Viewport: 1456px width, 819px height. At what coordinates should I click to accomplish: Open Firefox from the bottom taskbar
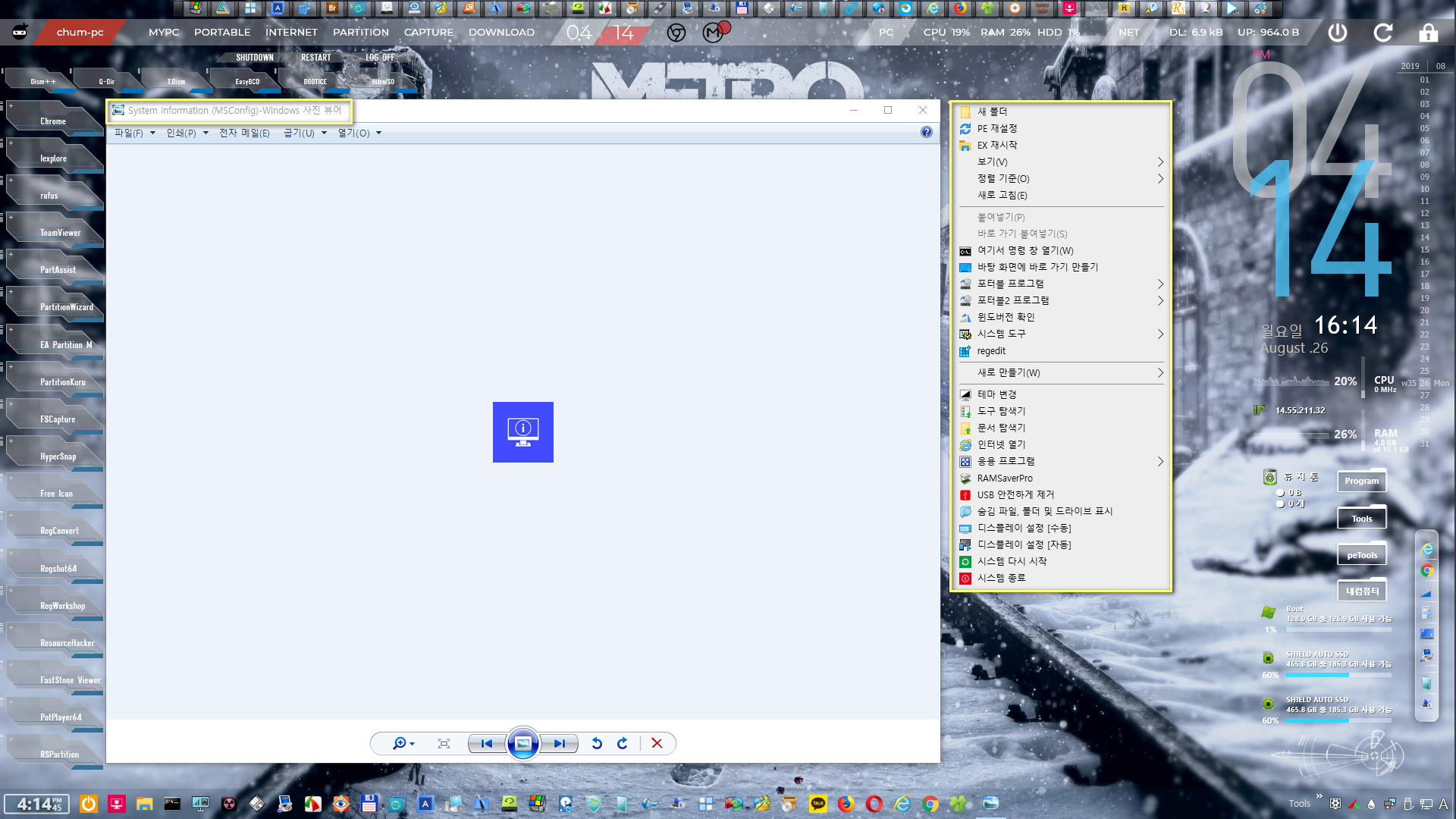pos(846,804)
